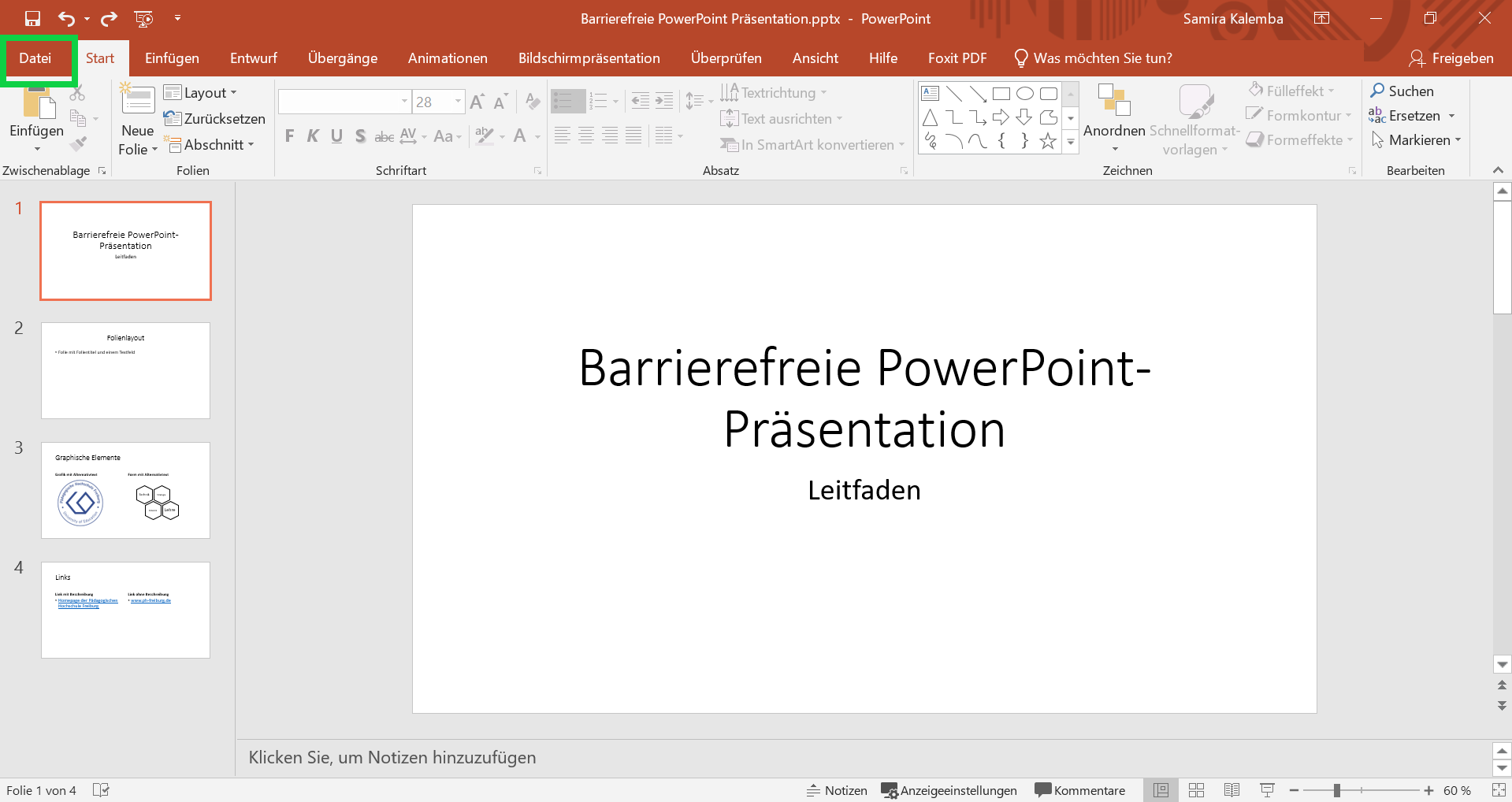Switch to the Animationen ribbon tab

(447, 58)
